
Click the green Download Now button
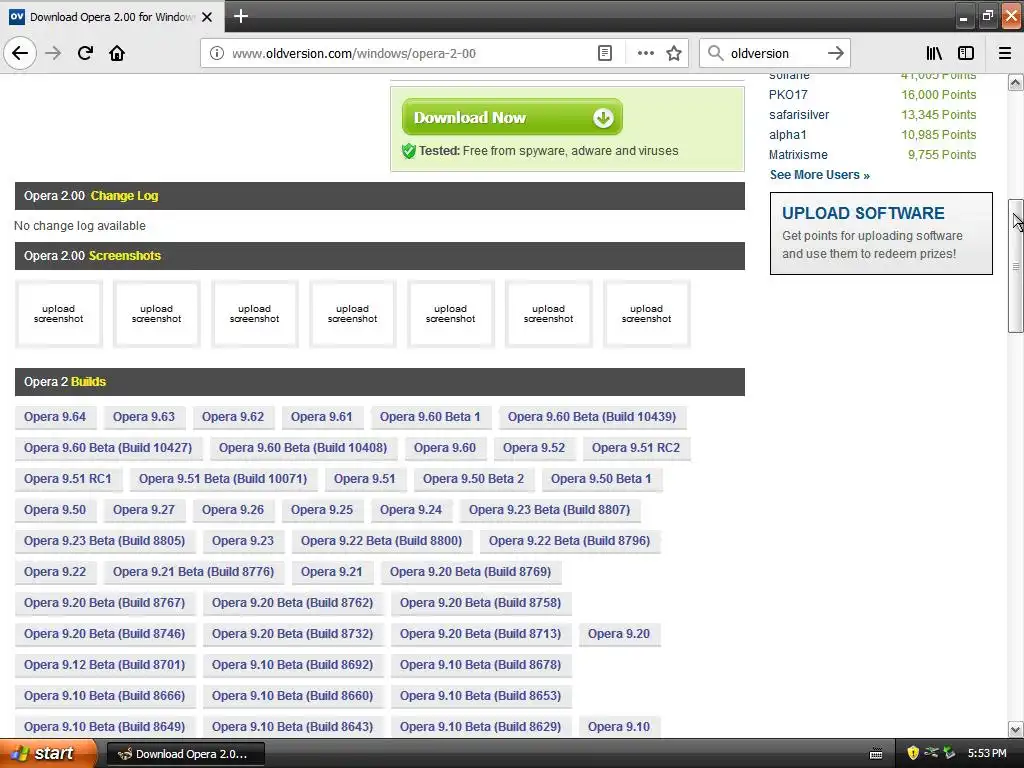pyautogui.click(x=512, y=118)
